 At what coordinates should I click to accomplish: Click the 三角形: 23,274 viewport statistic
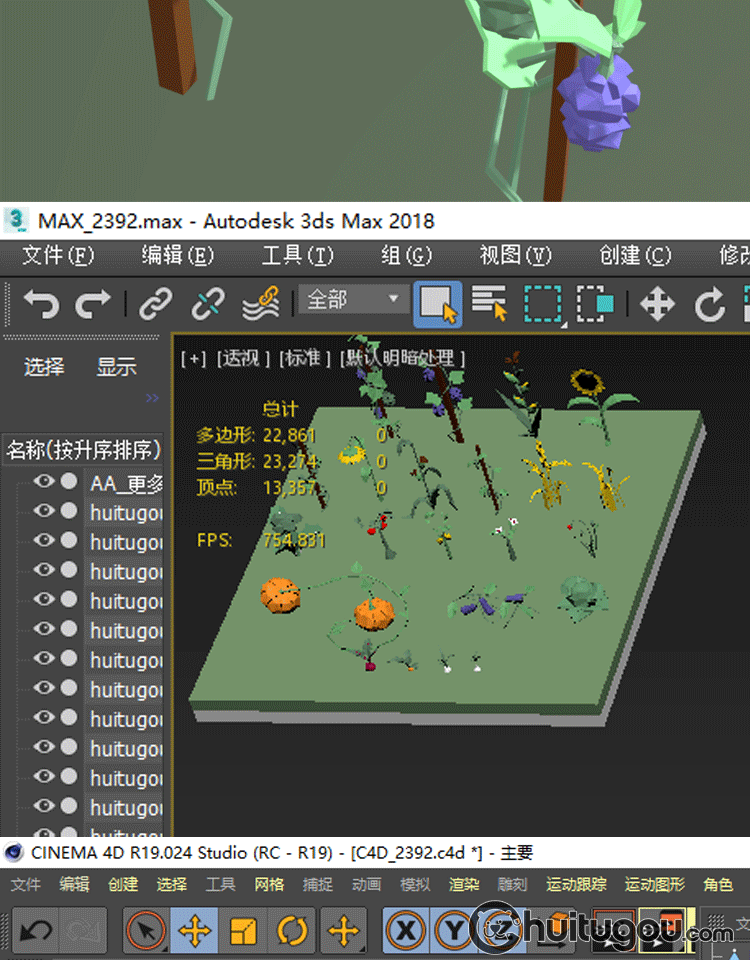[257, 461]
